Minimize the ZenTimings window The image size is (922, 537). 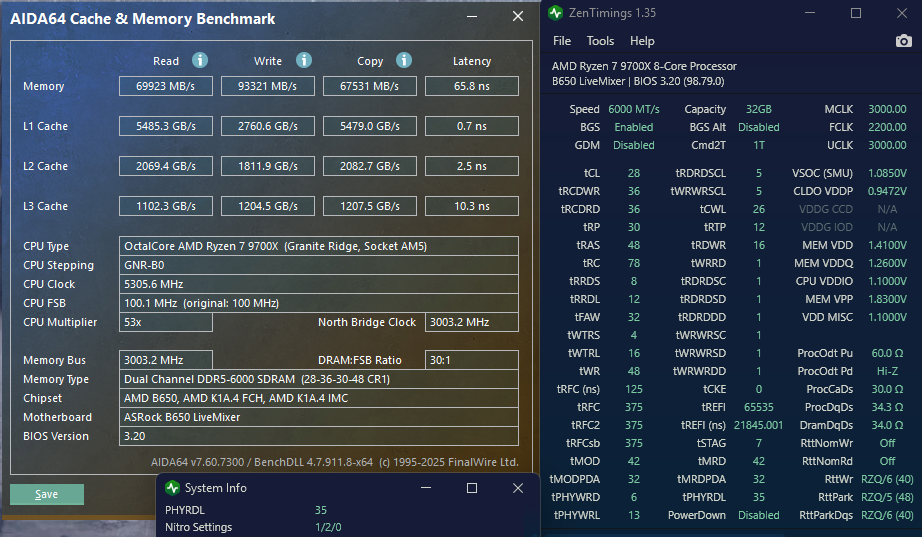pos(810,13)
